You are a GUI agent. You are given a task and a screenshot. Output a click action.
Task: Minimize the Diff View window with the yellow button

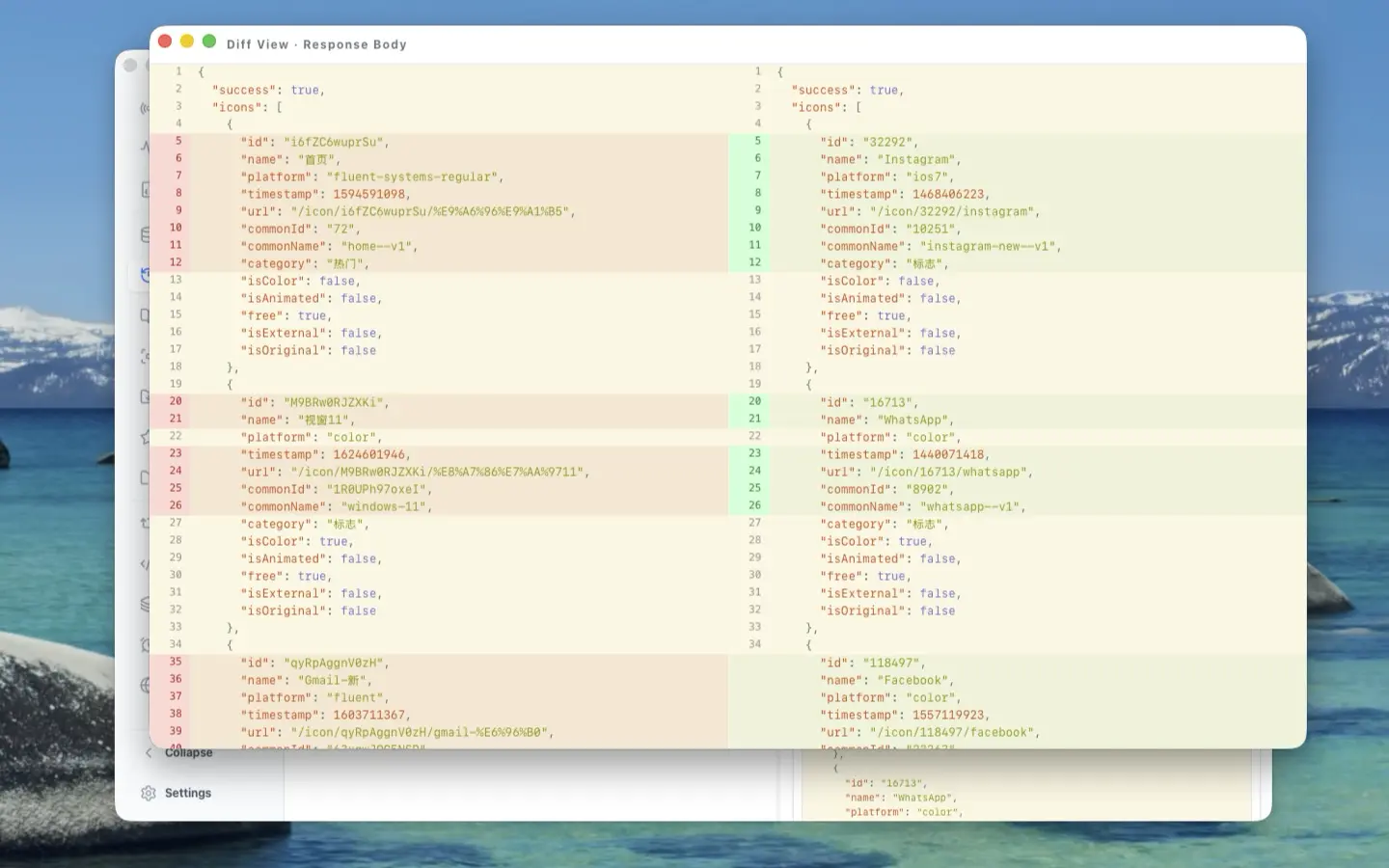tap(187, 41)
